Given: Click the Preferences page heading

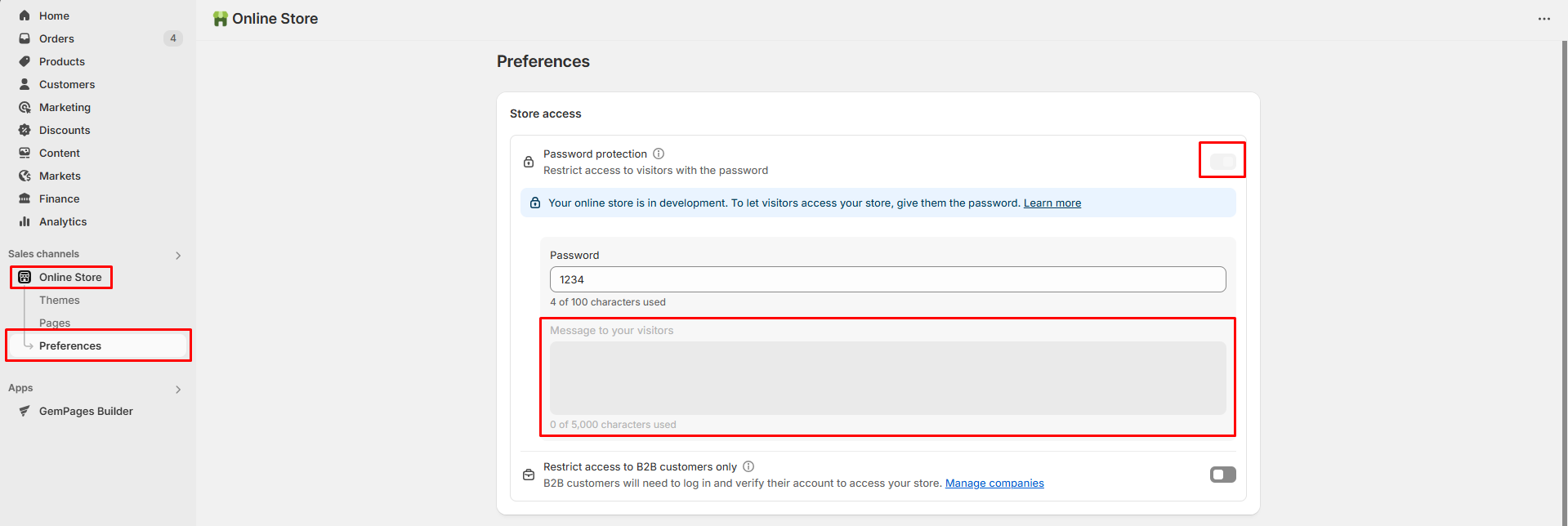Looking at the screenshot, I should (543, 61).
